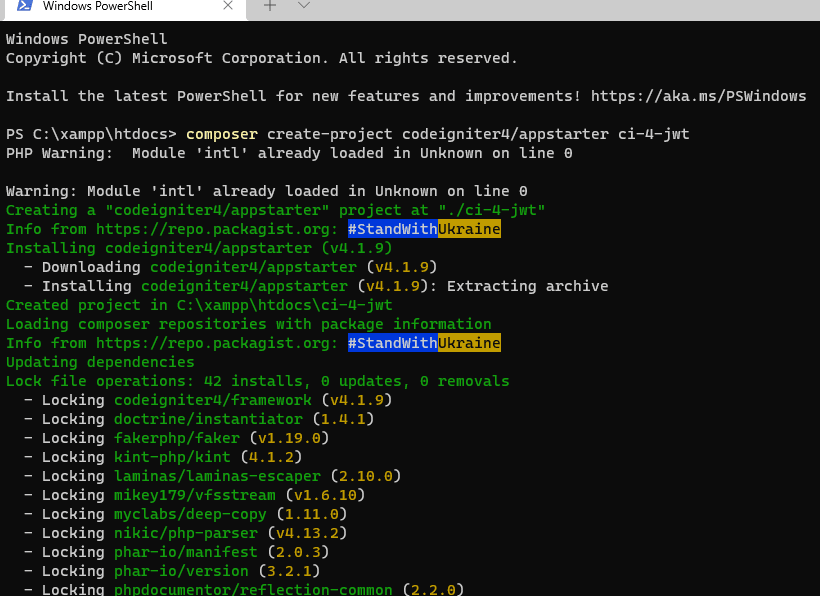This screenshot has height=596, width=820.
Task: Click version '(v1.6.10)' of vfsstream
Action: click(x=325, y=495)
